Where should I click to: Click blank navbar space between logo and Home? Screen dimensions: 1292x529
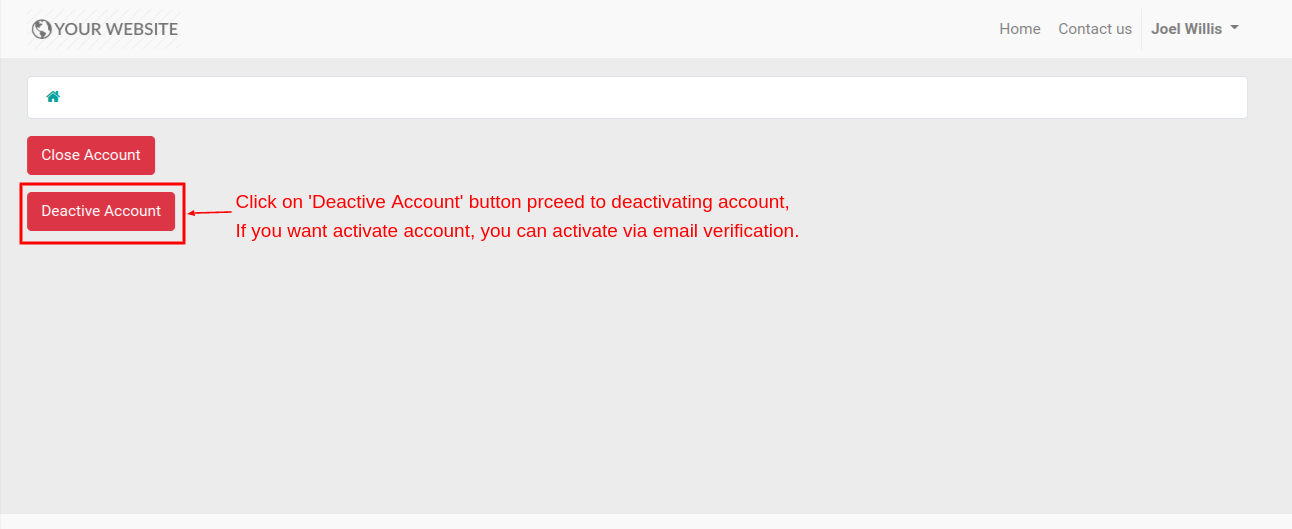click(588, 29)
